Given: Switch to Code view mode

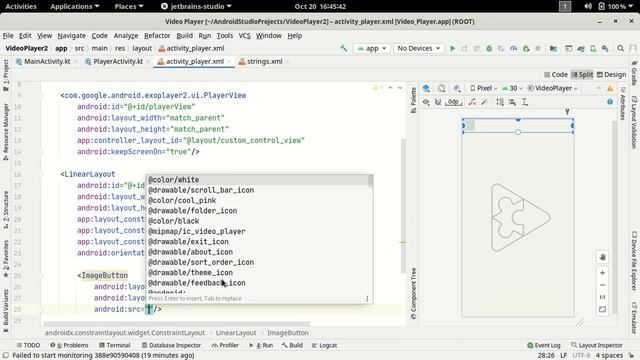Looking at the screenshot, I should [556, 74].
